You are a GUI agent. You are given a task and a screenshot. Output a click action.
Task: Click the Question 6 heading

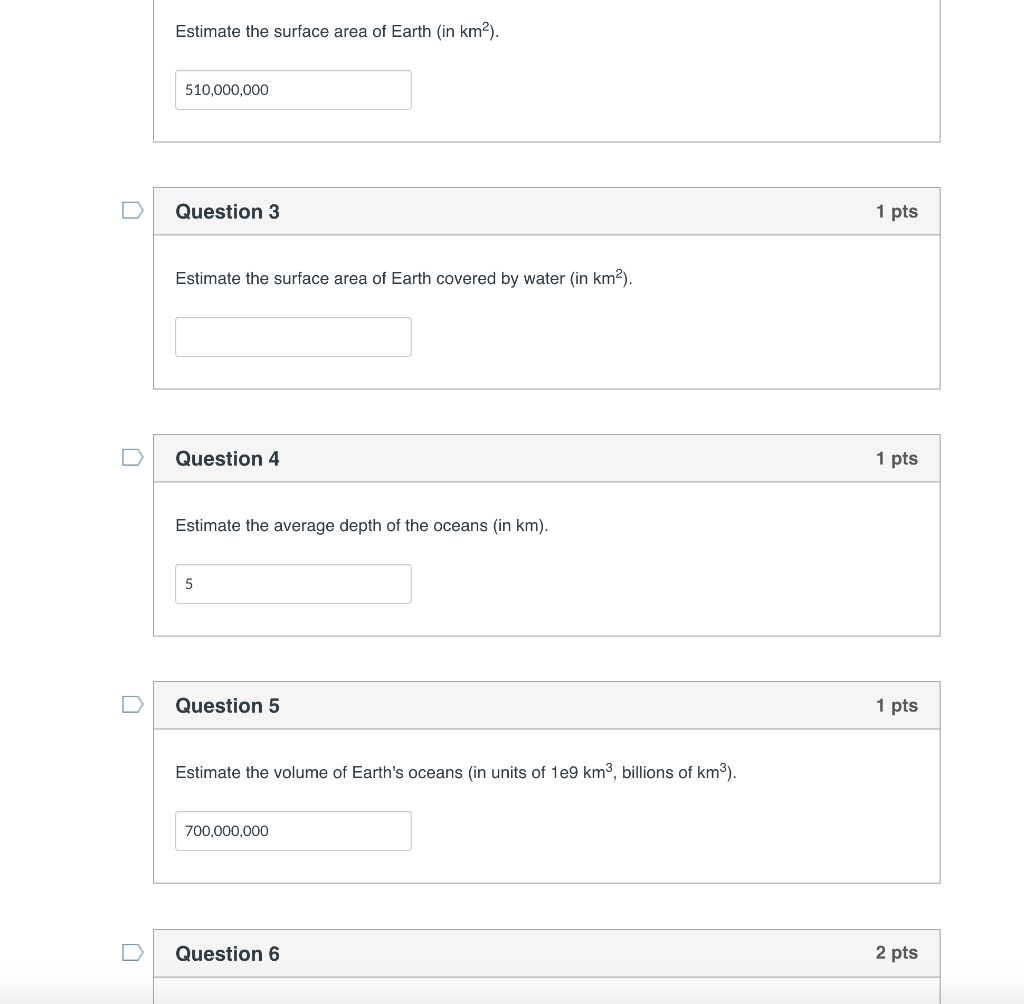point(227,953)
